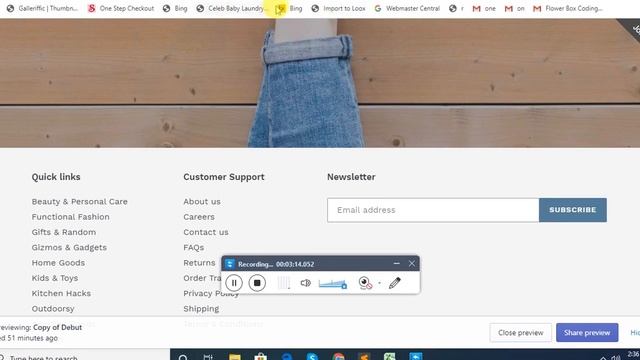Open Windows taskbar search icon
Image resolution: width=640 pixels, height=360 pixels.
183,357
